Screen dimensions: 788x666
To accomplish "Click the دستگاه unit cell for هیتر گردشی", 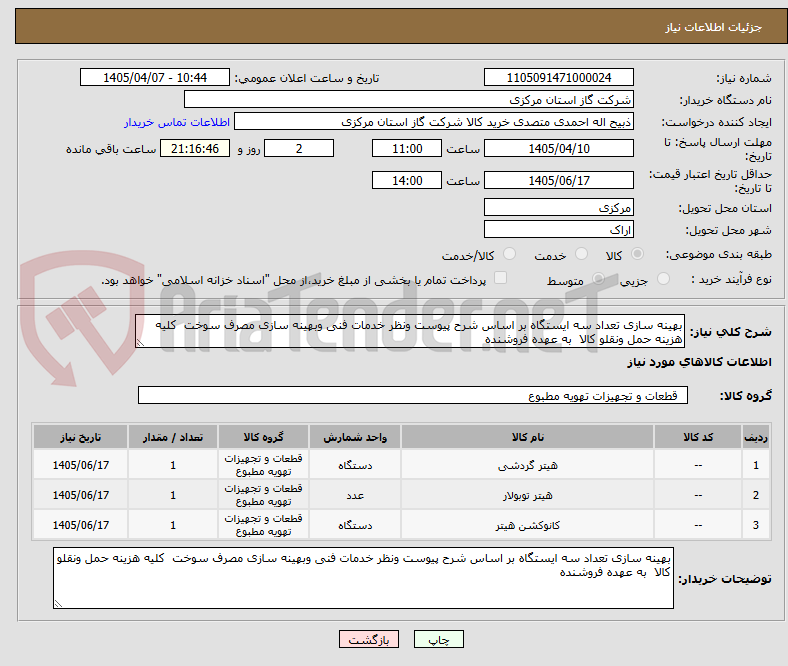I will [355, 465].
